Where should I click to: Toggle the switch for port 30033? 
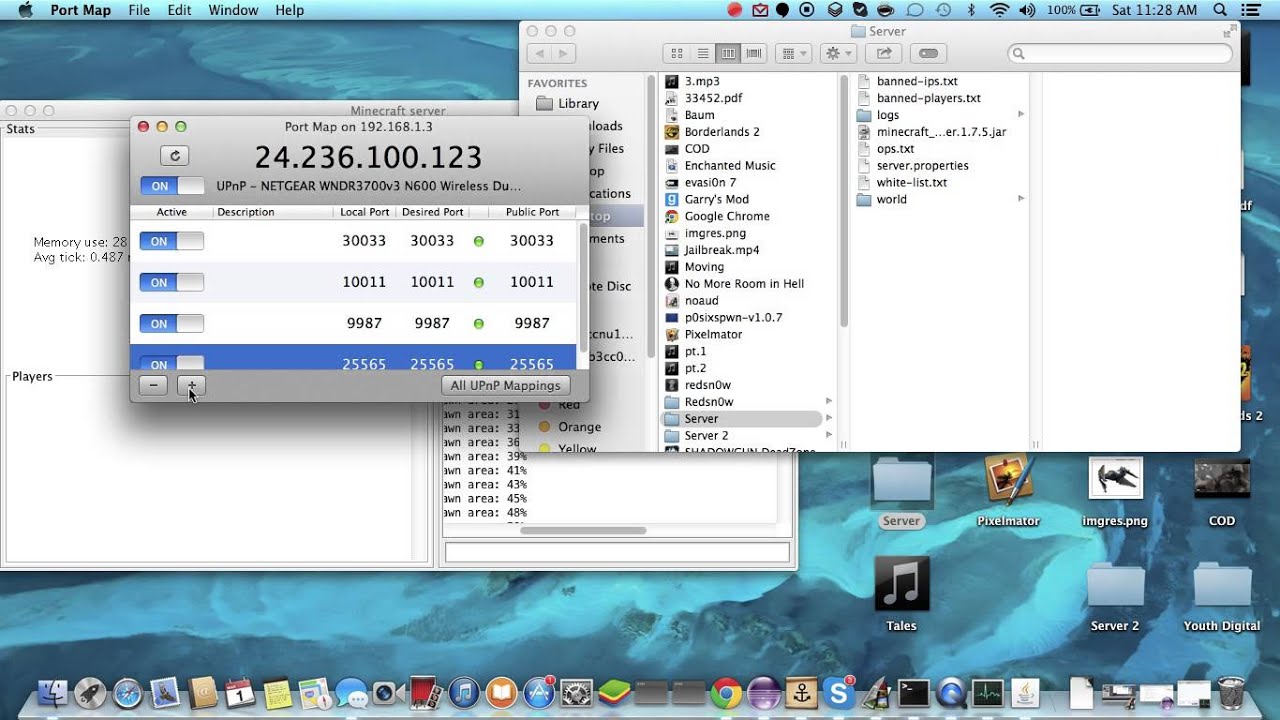[172, 241]
